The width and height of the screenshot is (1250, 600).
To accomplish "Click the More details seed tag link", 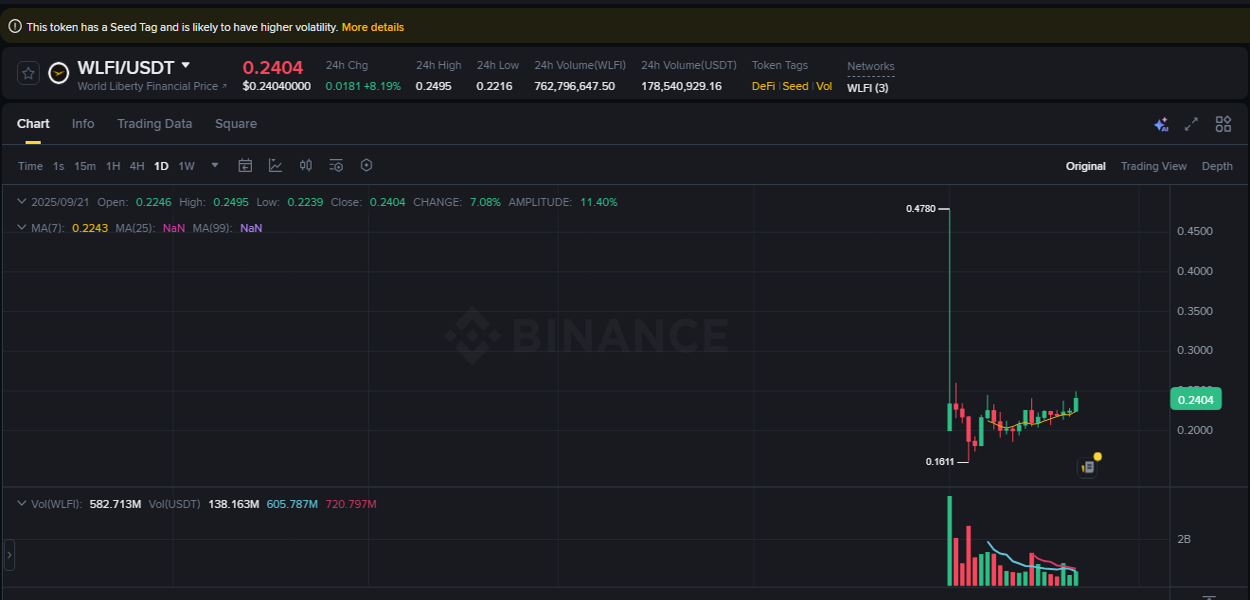I will pos(373,27).
